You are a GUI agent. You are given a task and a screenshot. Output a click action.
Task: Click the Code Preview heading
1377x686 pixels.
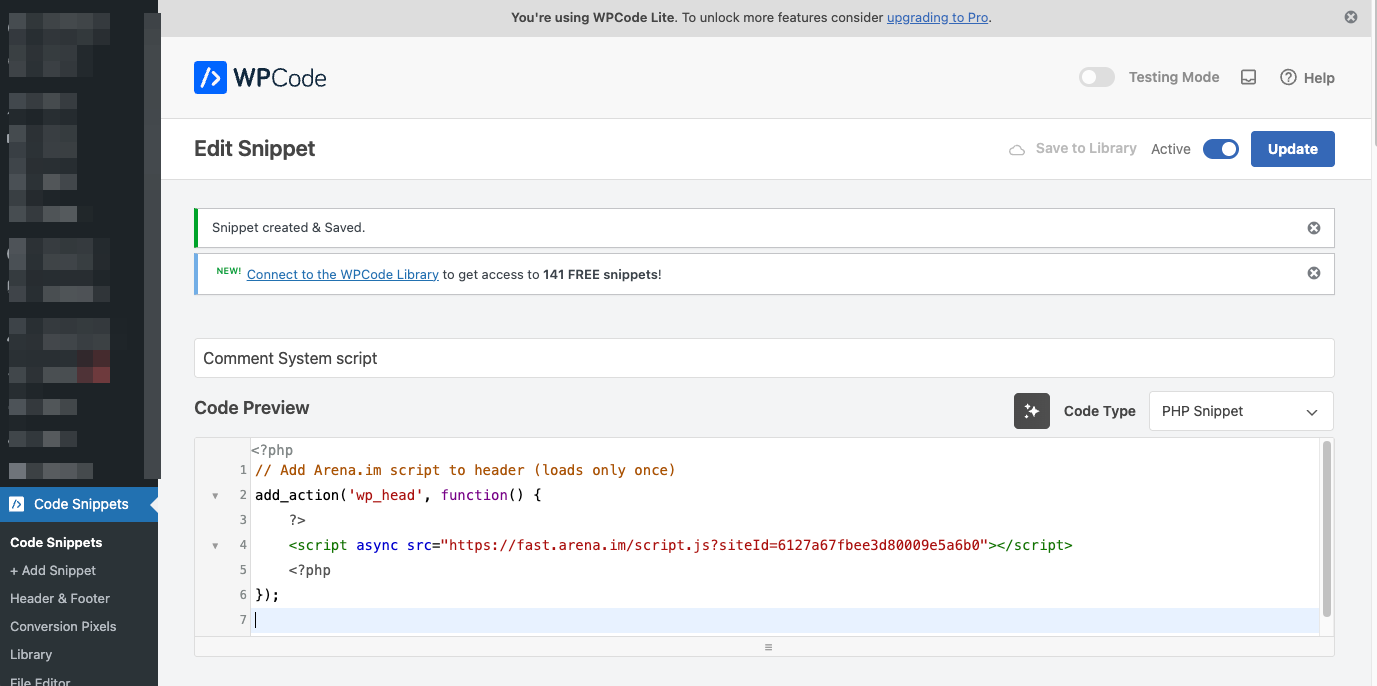[x=252, y=408]
